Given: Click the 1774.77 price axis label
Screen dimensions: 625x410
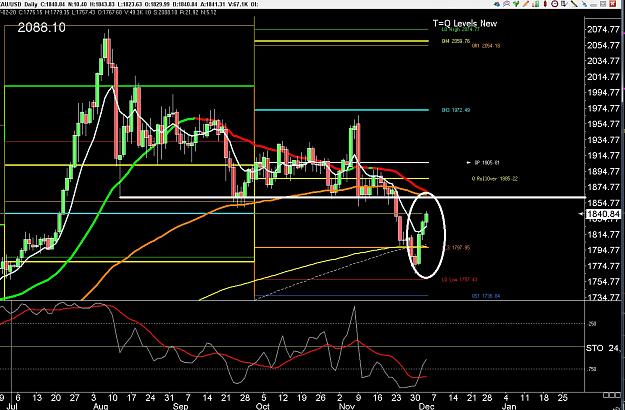Looking at the screenshot, I should tap(603, 266).
